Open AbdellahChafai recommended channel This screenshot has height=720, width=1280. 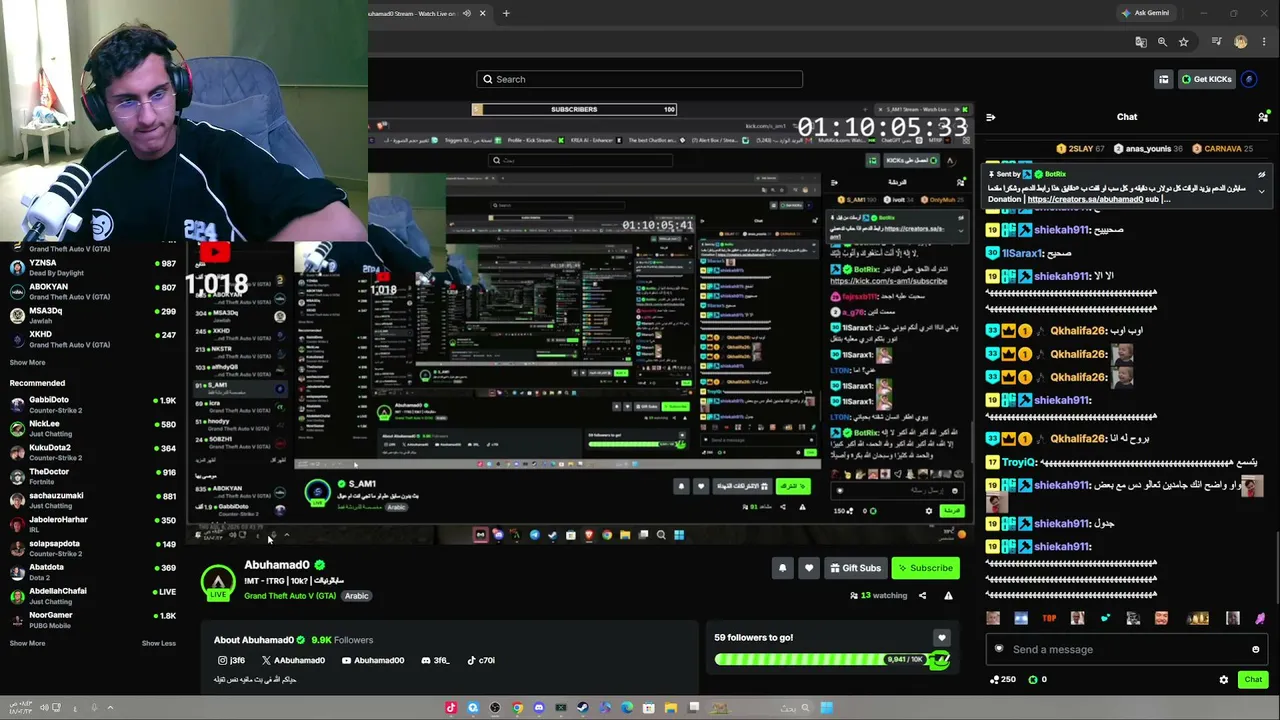pyautogui.click(x=92, y=595)
